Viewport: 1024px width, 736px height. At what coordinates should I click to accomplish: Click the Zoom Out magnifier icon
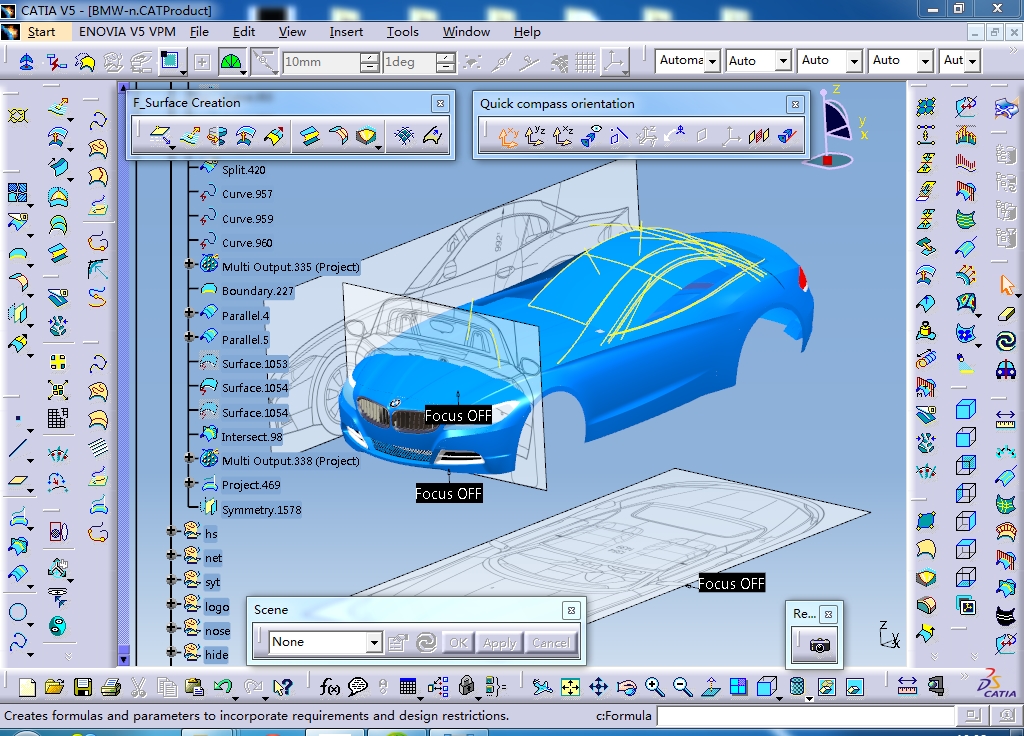[682, 687]
